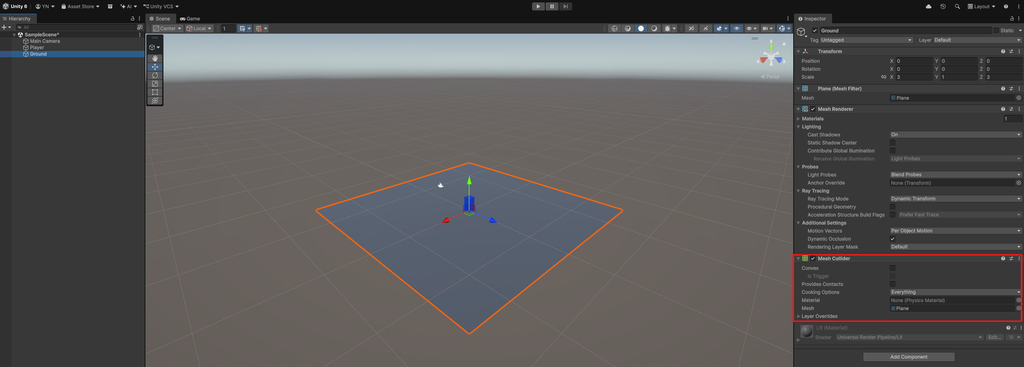This screenshot has width=1024, height=367.
Task: Click the Play button
Action: 538,6
